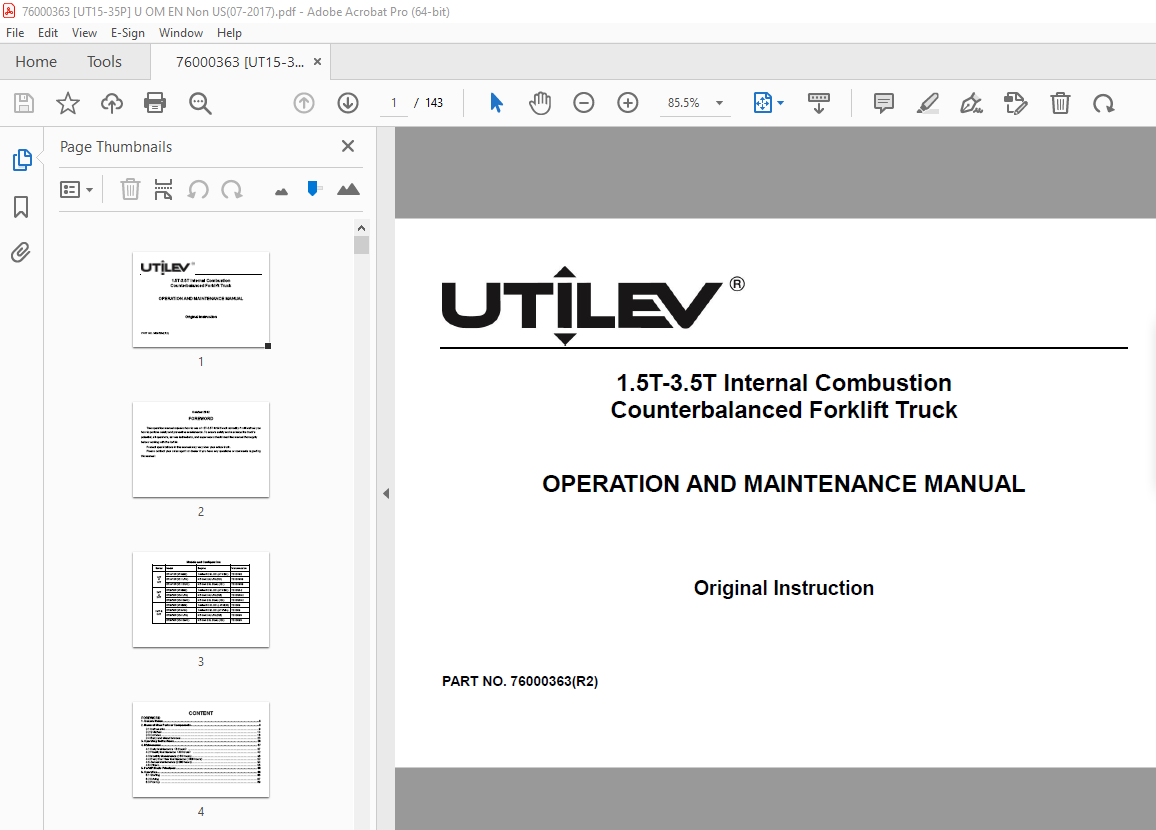Click 'OPERATION AND MAINTENANCE MANUAL' heading
Screen dimensions: 1156x830
pyautogui.click(x=784, y=484)
